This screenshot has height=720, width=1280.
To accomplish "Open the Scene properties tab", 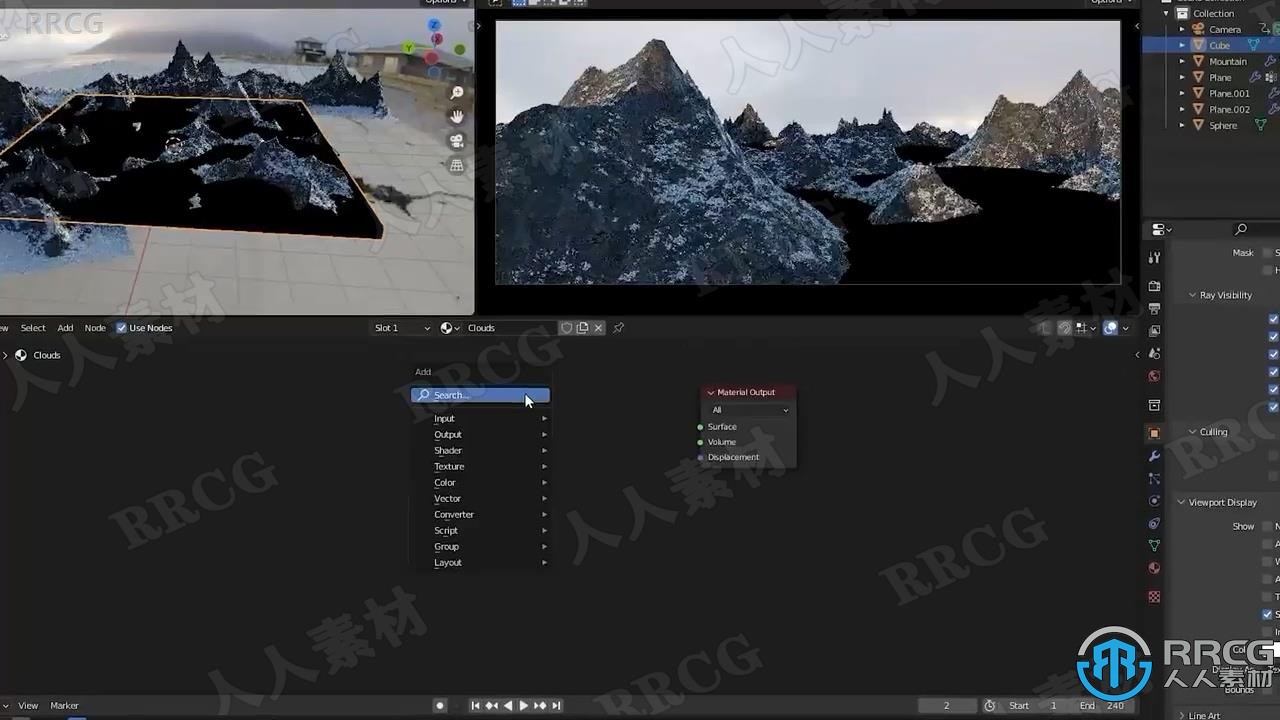I will pyautogui.click(x=1154, y=353).
